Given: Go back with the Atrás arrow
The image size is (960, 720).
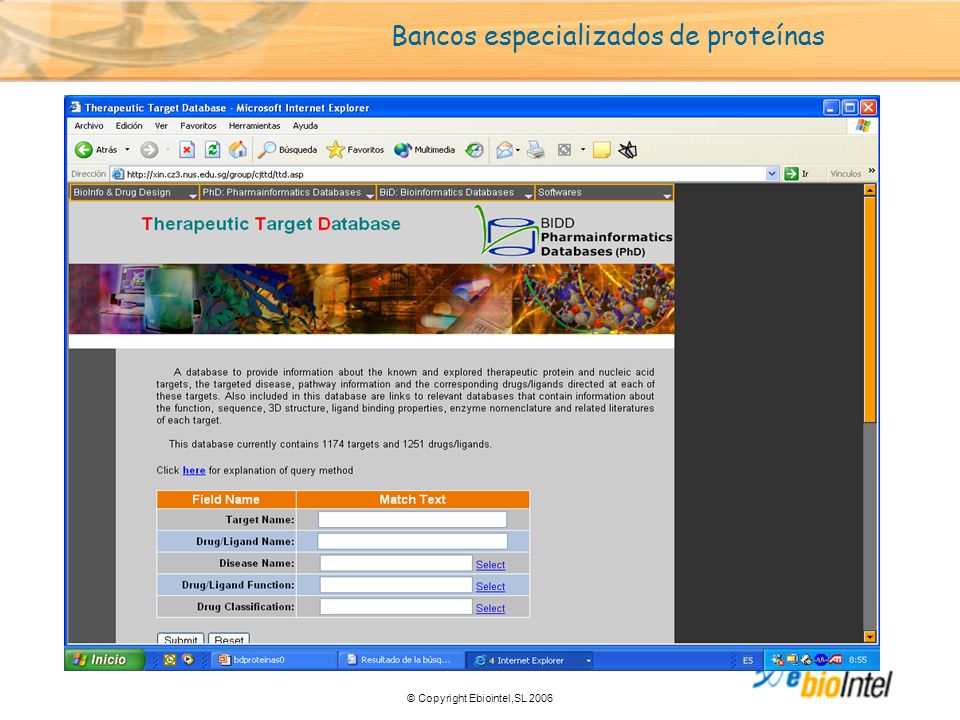Looking at the screenshot, I should pos(96,149).
